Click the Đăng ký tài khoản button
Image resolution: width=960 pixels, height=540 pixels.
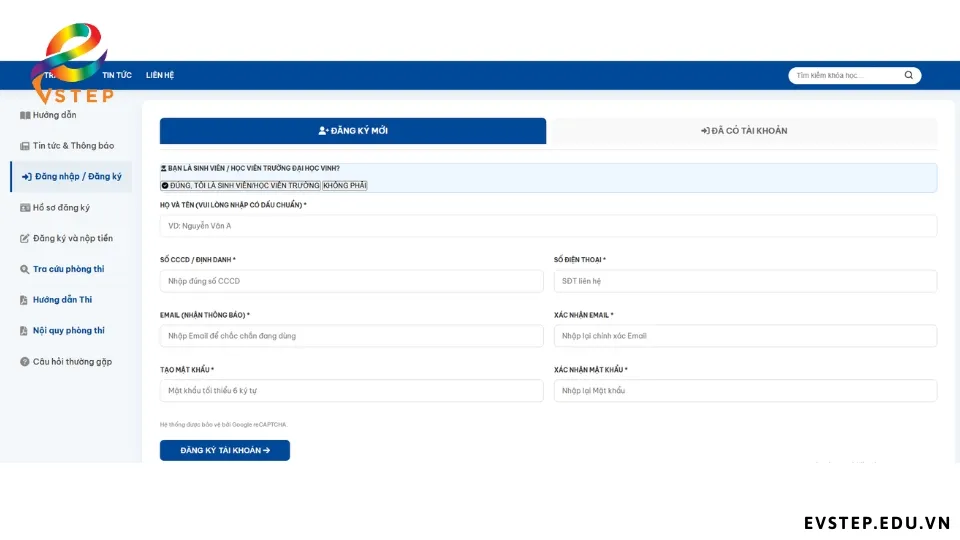225,451
